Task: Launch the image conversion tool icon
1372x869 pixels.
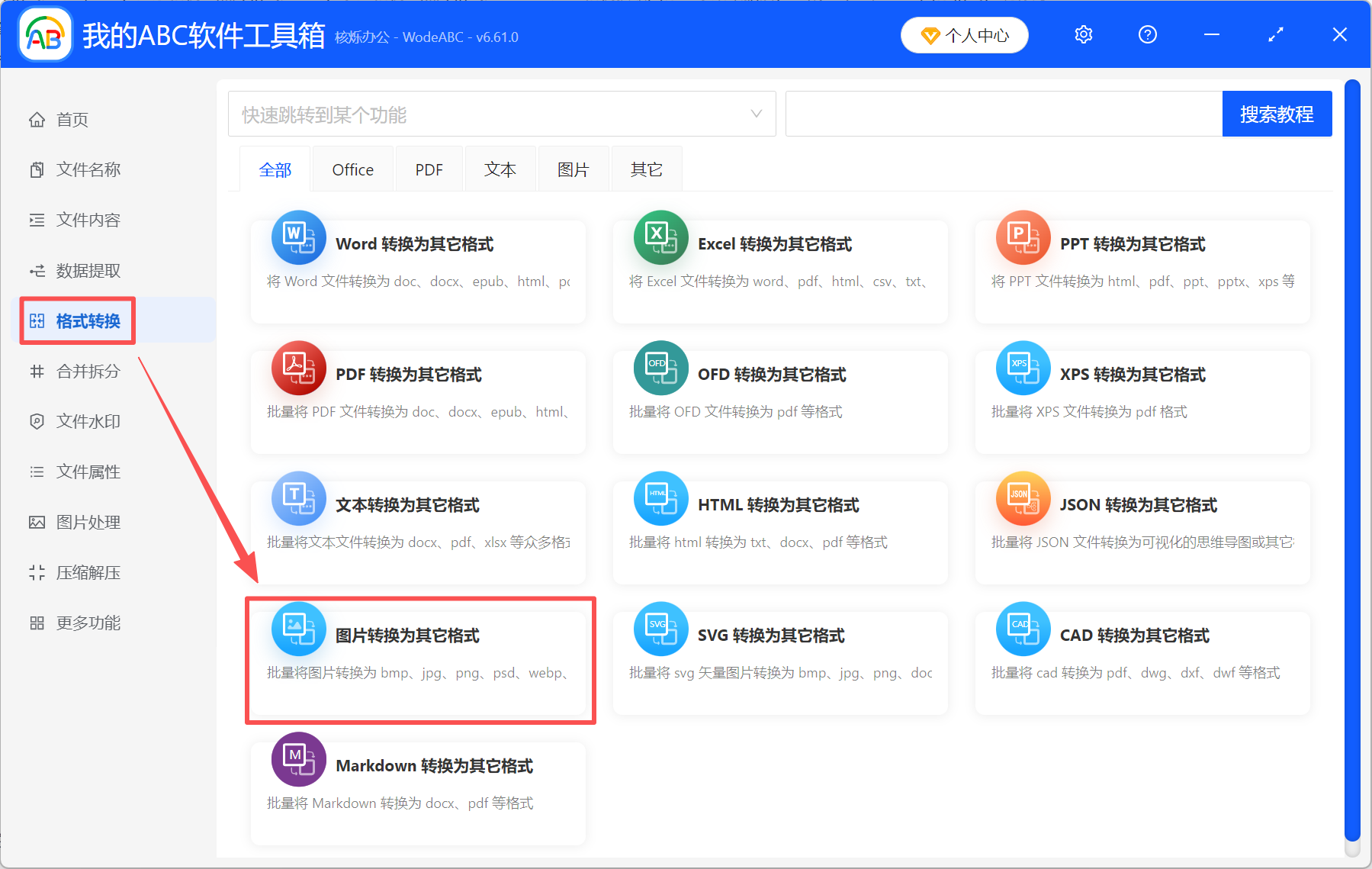Action: [298, 629]
